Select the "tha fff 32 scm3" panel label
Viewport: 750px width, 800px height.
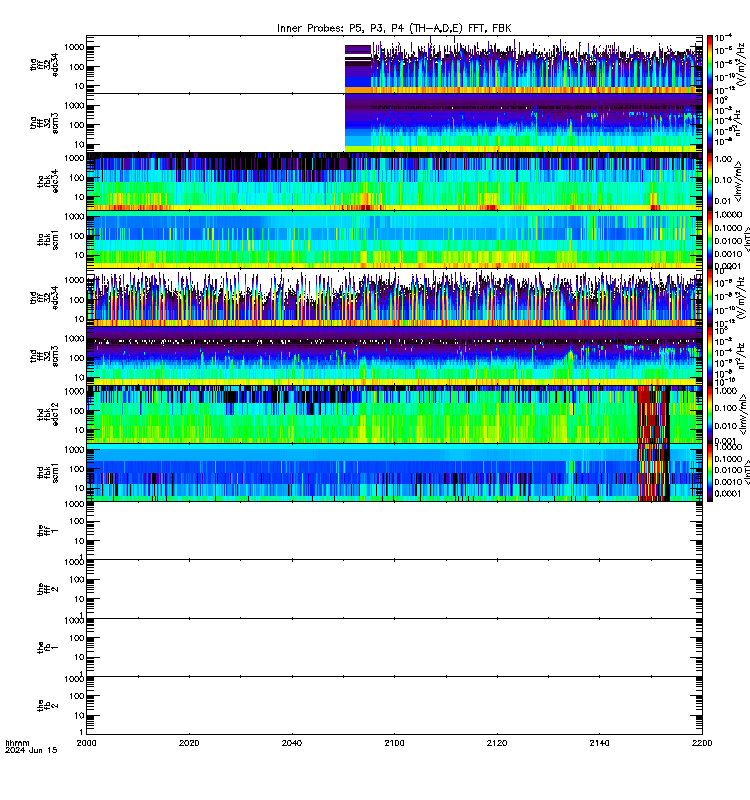45,123
